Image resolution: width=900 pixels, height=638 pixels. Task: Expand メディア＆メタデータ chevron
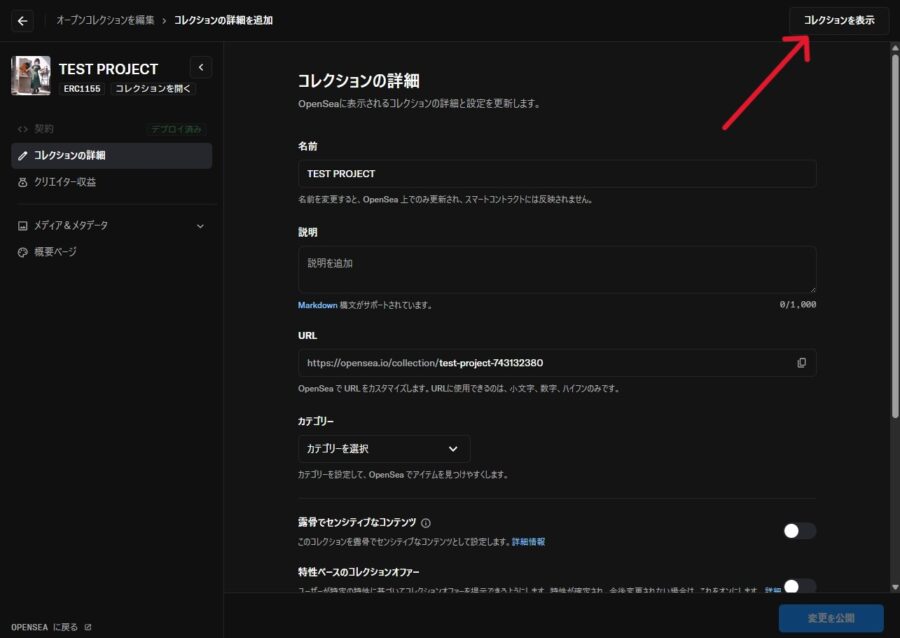200,226
